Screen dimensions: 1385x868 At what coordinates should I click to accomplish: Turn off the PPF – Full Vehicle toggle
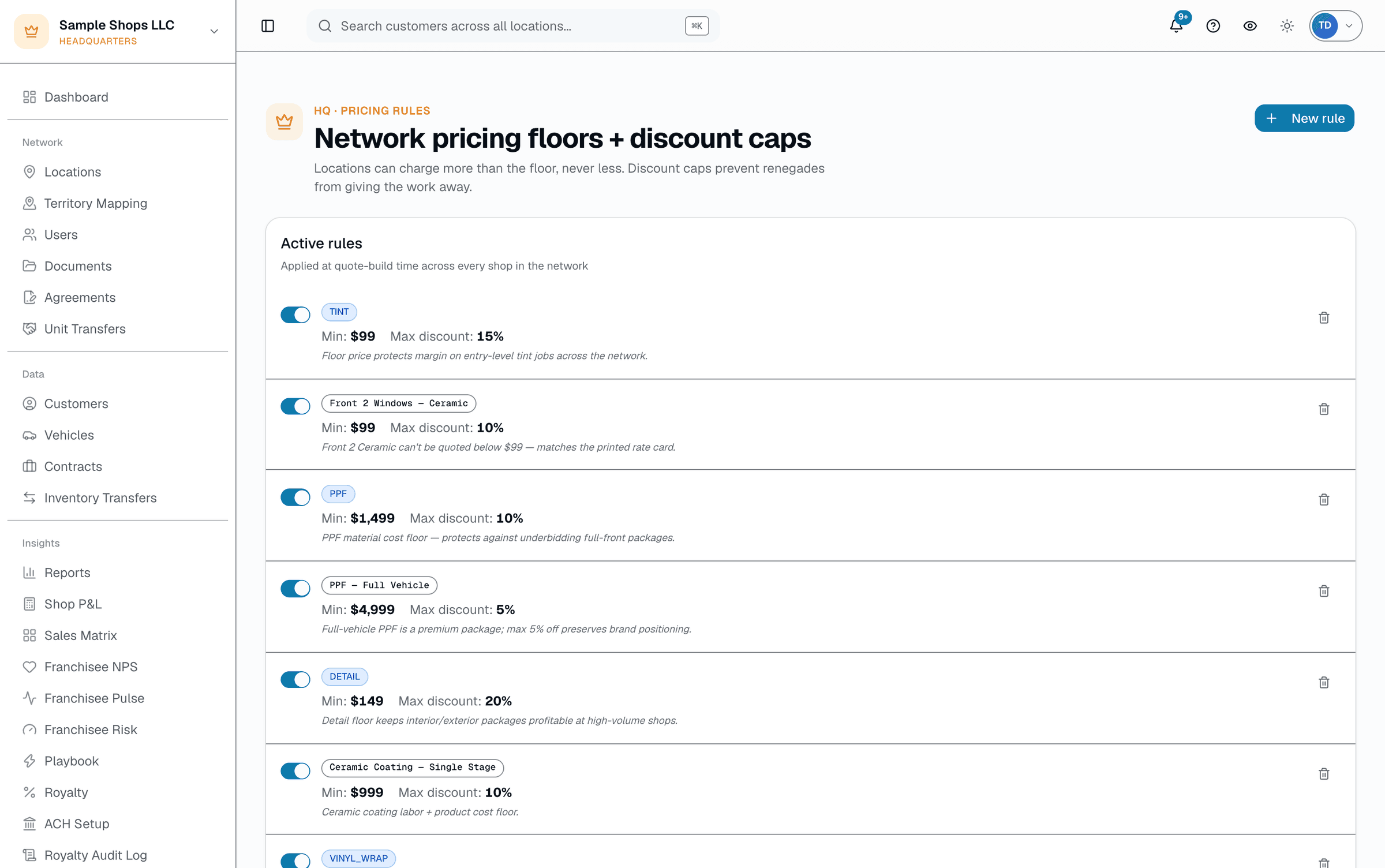point(295,588)
